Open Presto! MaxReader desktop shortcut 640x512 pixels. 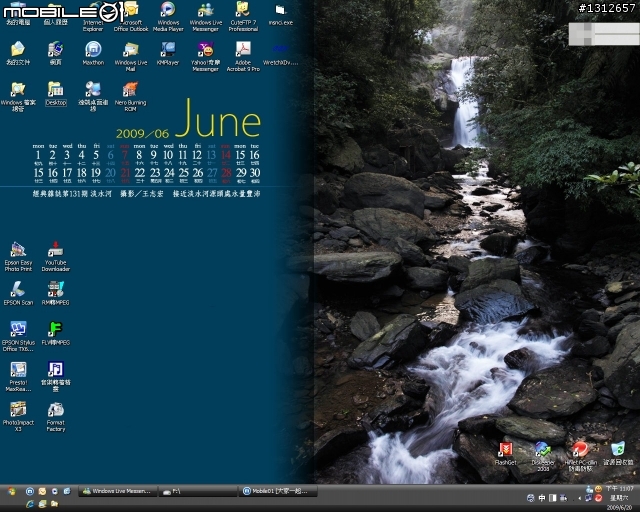point(18,376)
